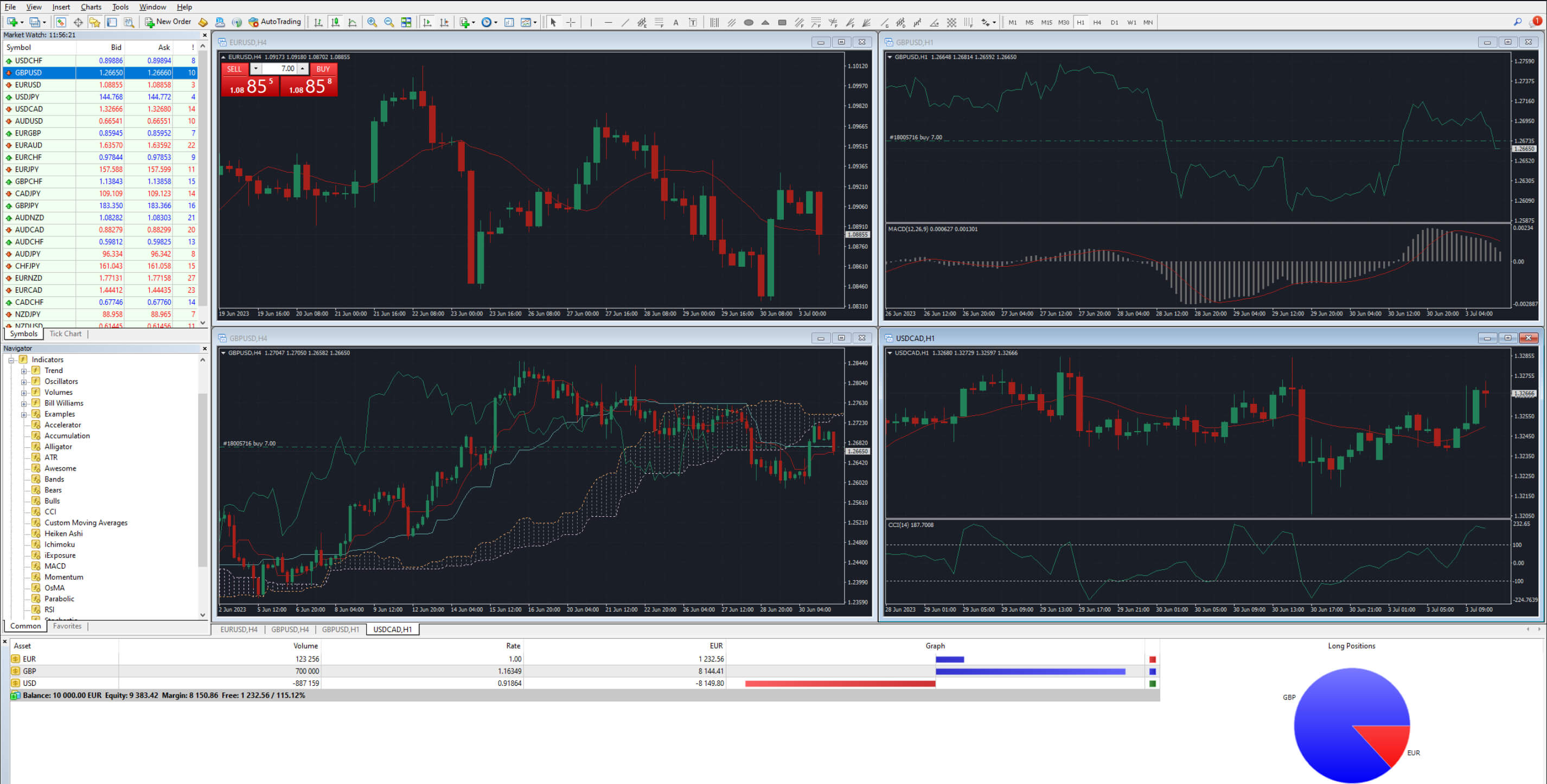The width and height of the screenshot is (1547, 784).
Task: Expand the Trend indicators folder
Action: pos(24,371)
